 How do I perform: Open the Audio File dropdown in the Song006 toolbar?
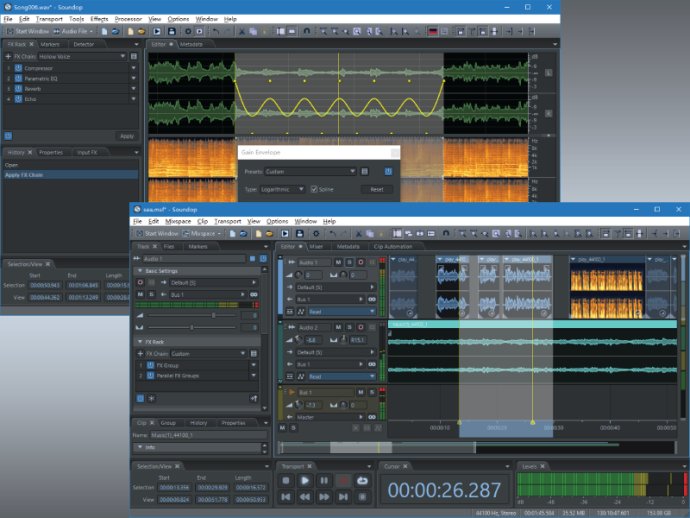coord(73,31)
